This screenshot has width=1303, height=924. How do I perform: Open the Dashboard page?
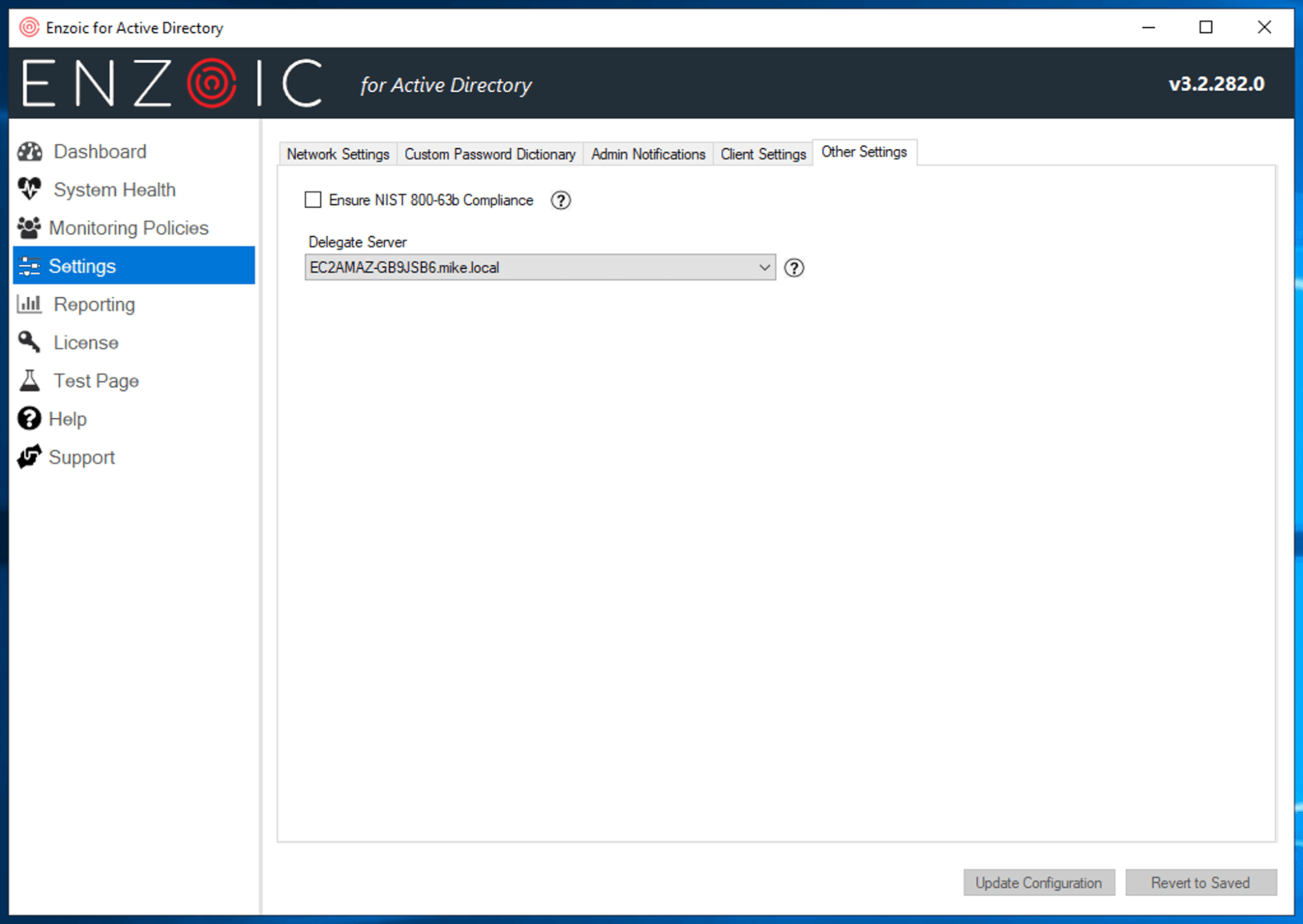click(134, 152)
